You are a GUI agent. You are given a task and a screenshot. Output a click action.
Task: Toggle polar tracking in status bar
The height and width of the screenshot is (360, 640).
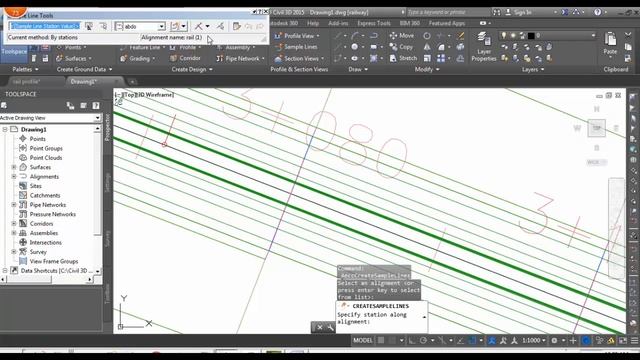[423, 340]
